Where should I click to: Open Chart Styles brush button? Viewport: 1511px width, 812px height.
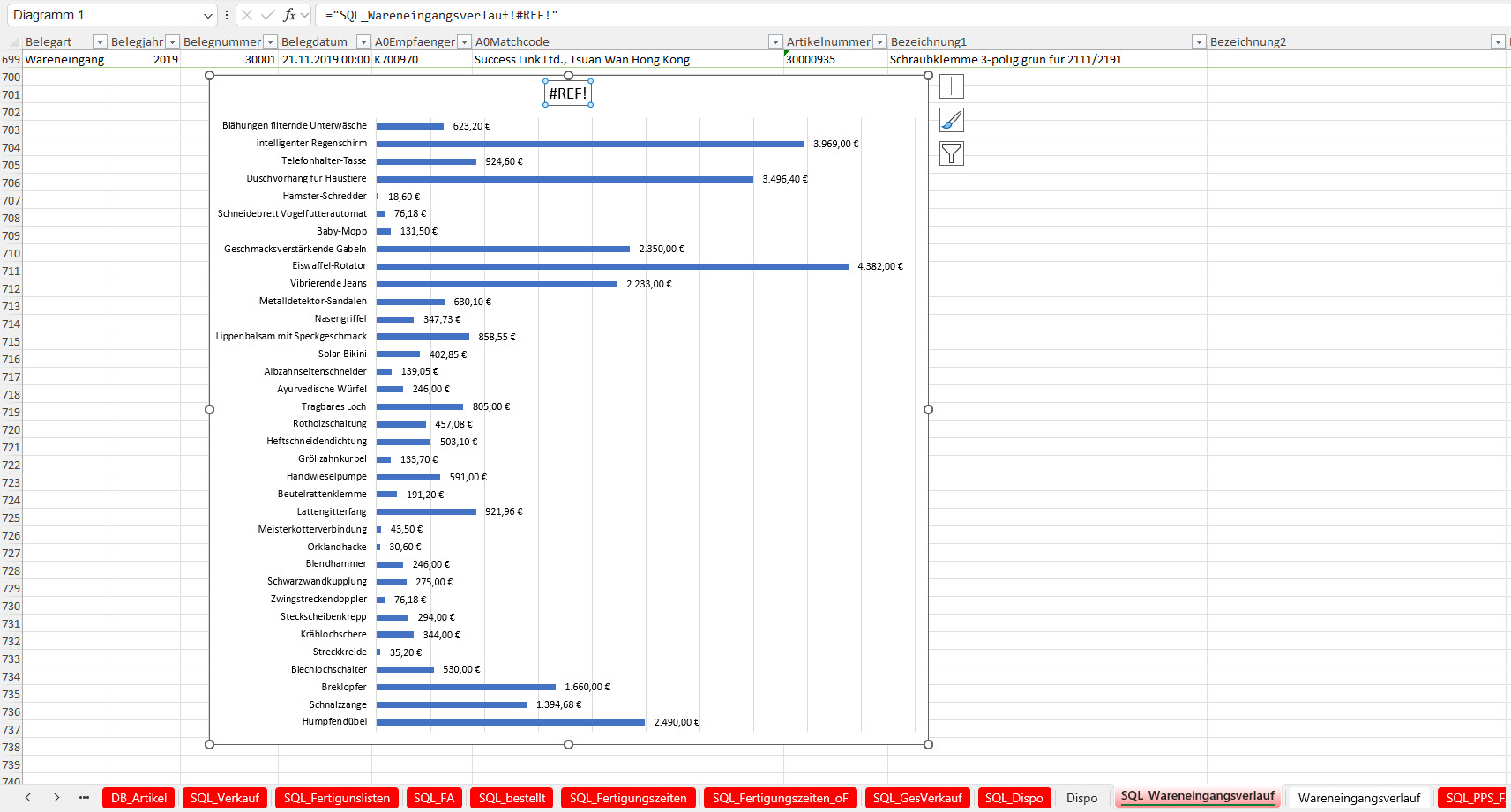[x=952, y=120]
